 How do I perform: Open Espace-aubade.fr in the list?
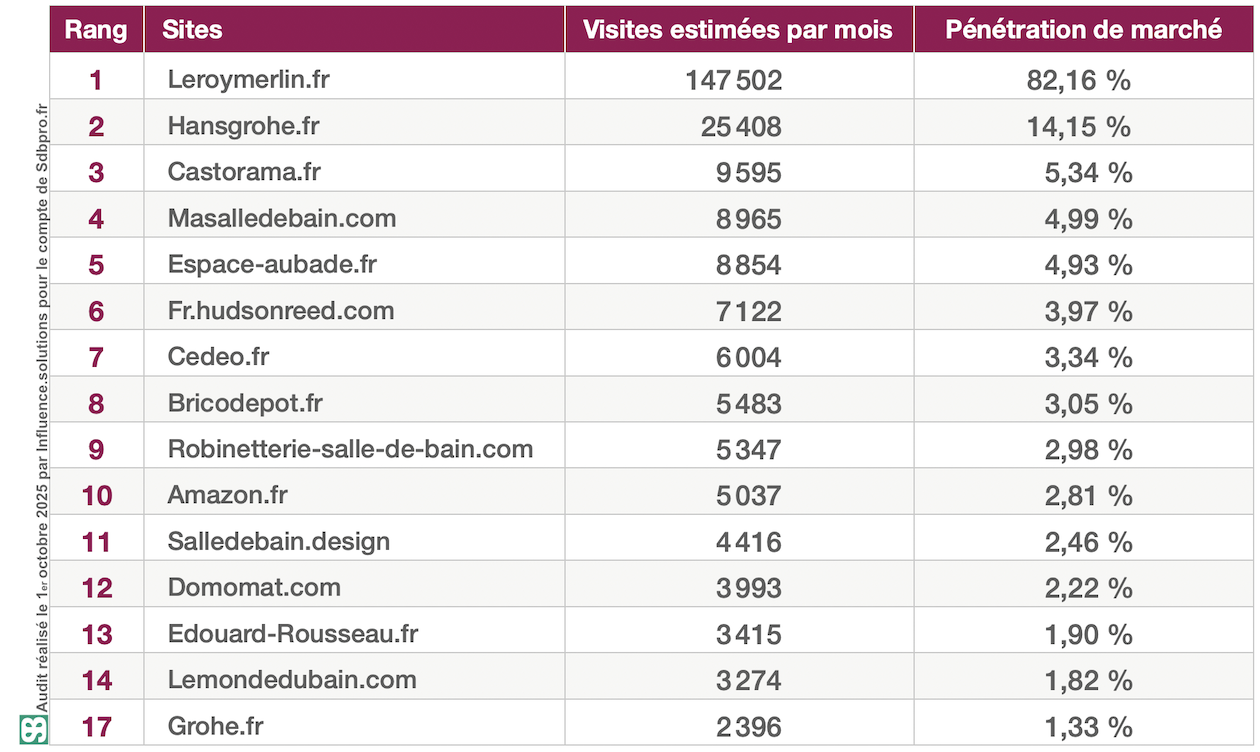tap(272, 265)
